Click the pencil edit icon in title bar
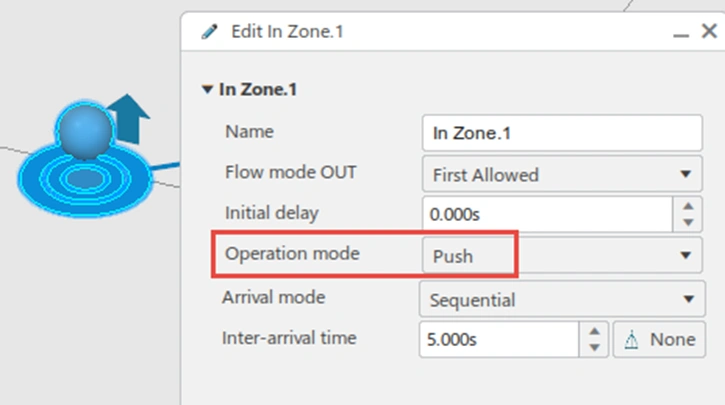Image resolution: width=725 pixels, height=405 pixels. (x=209, y=31)
